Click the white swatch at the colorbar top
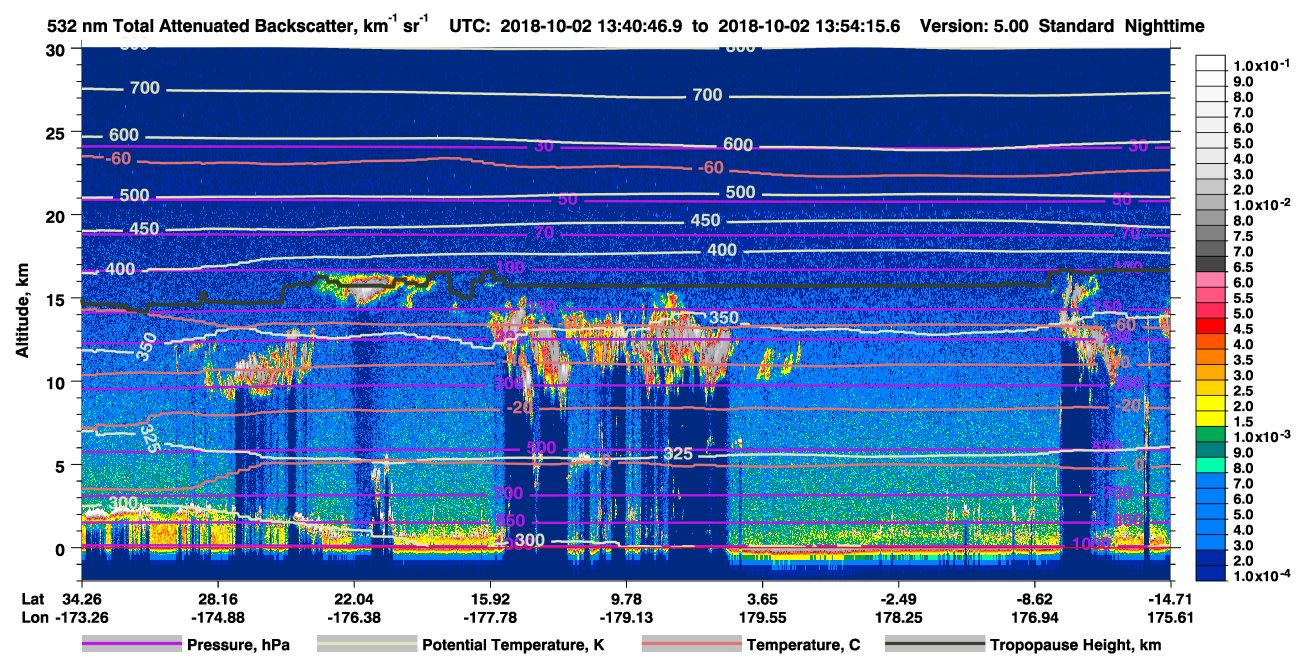This screenshot has height=667, width=1300. [x=1210, y=62]
